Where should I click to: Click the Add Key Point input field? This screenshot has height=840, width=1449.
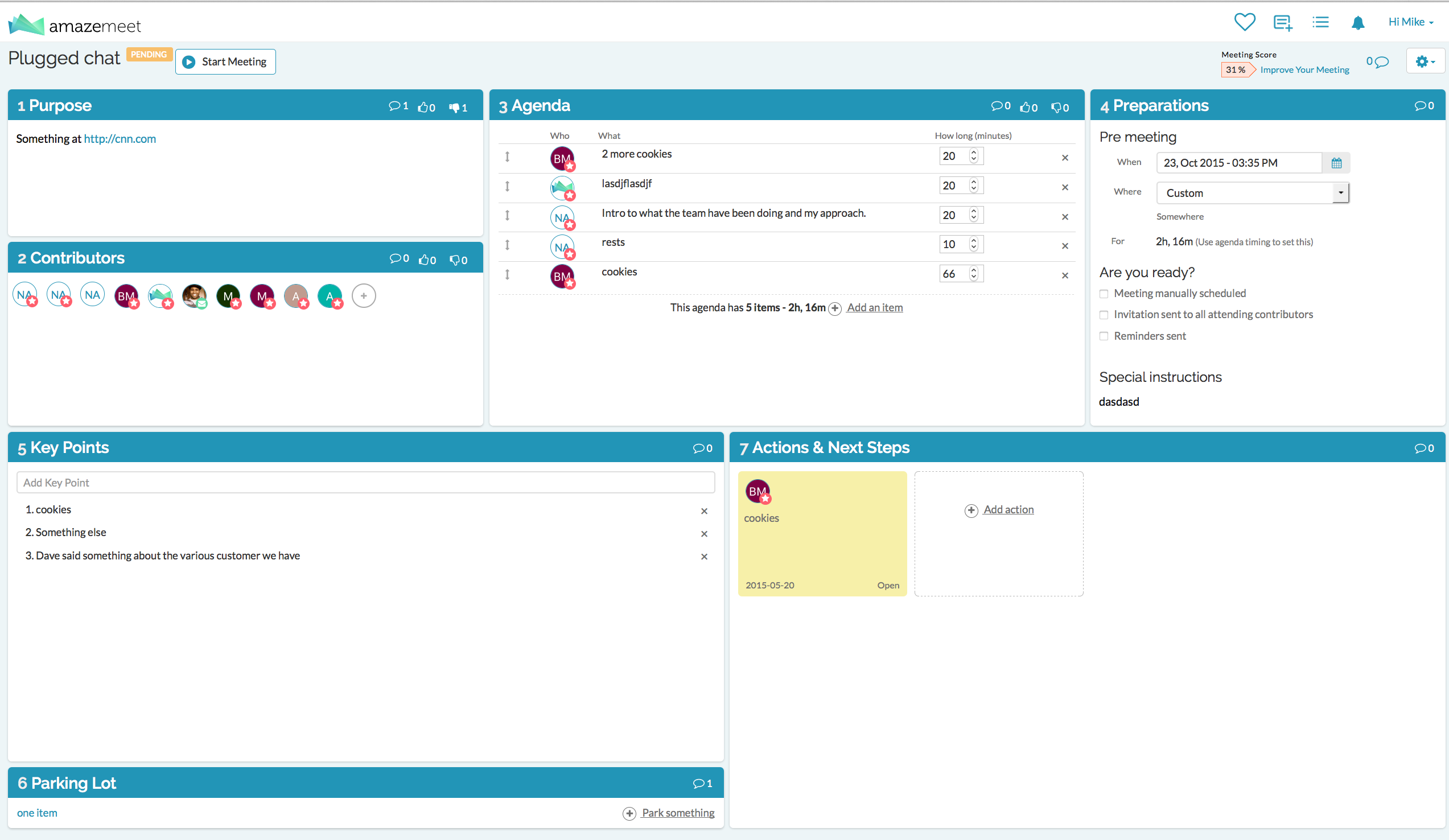365,483
